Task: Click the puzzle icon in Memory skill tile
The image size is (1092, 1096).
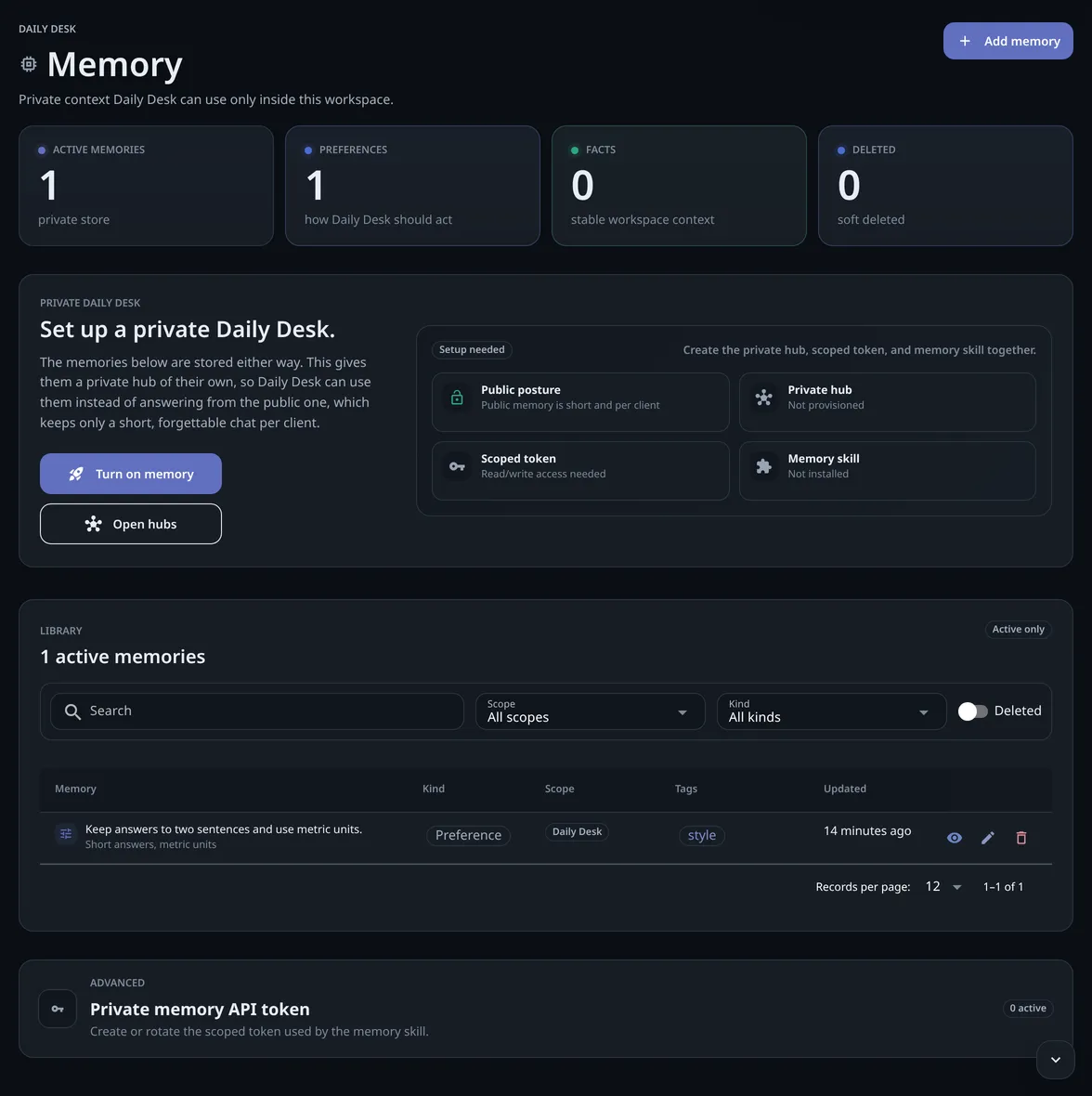Action: [763, 466]
